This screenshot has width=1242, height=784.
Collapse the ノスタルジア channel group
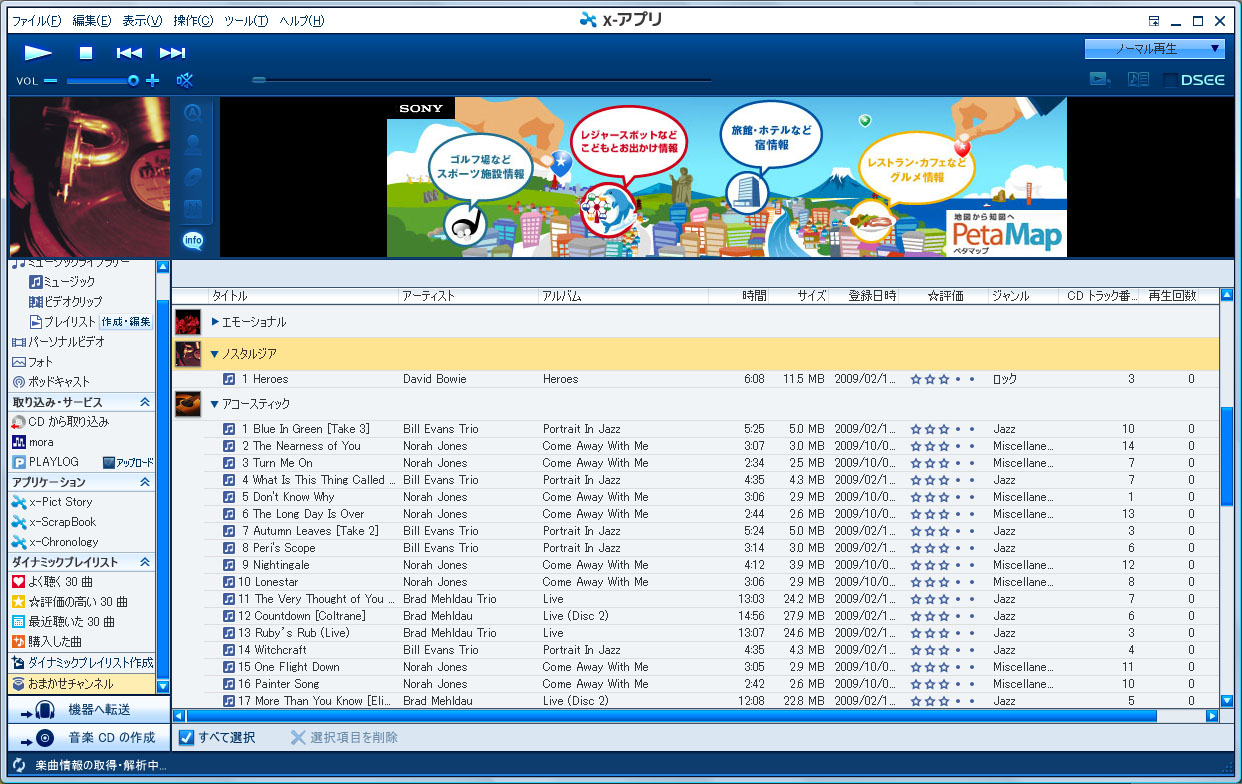pyautogui.click(x=215, y=354)
